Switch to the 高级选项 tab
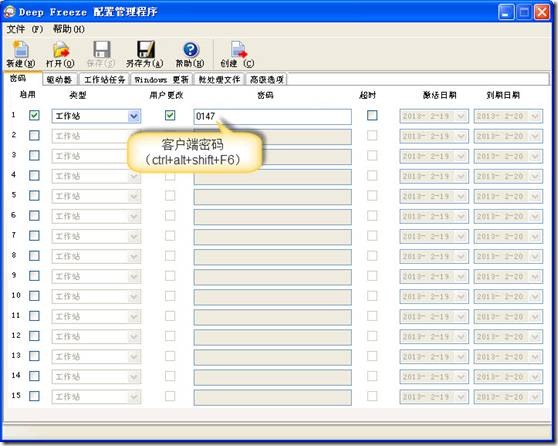This screenshot has width=558, height=446. (267, 79)
